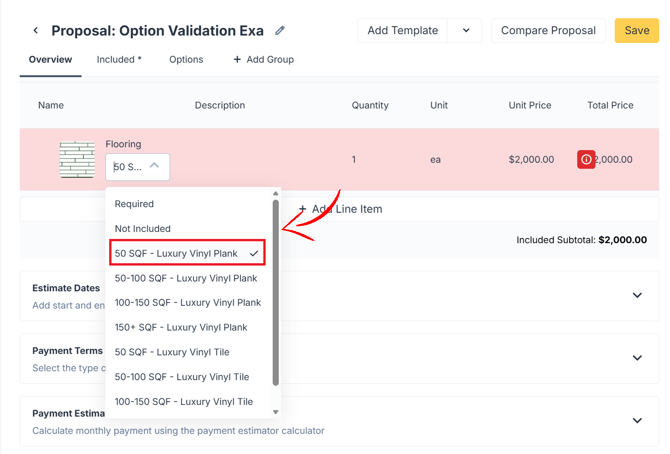The image size is (670, 454).
Task: Click the Unit Price column header
Action: point(530,105)
